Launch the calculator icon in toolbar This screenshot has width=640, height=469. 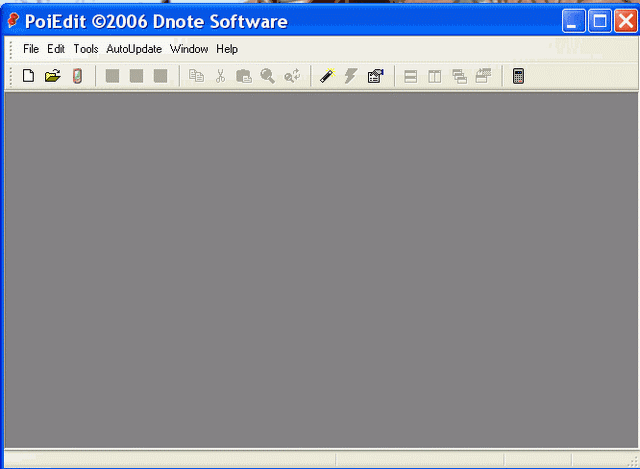click(518, 76)
